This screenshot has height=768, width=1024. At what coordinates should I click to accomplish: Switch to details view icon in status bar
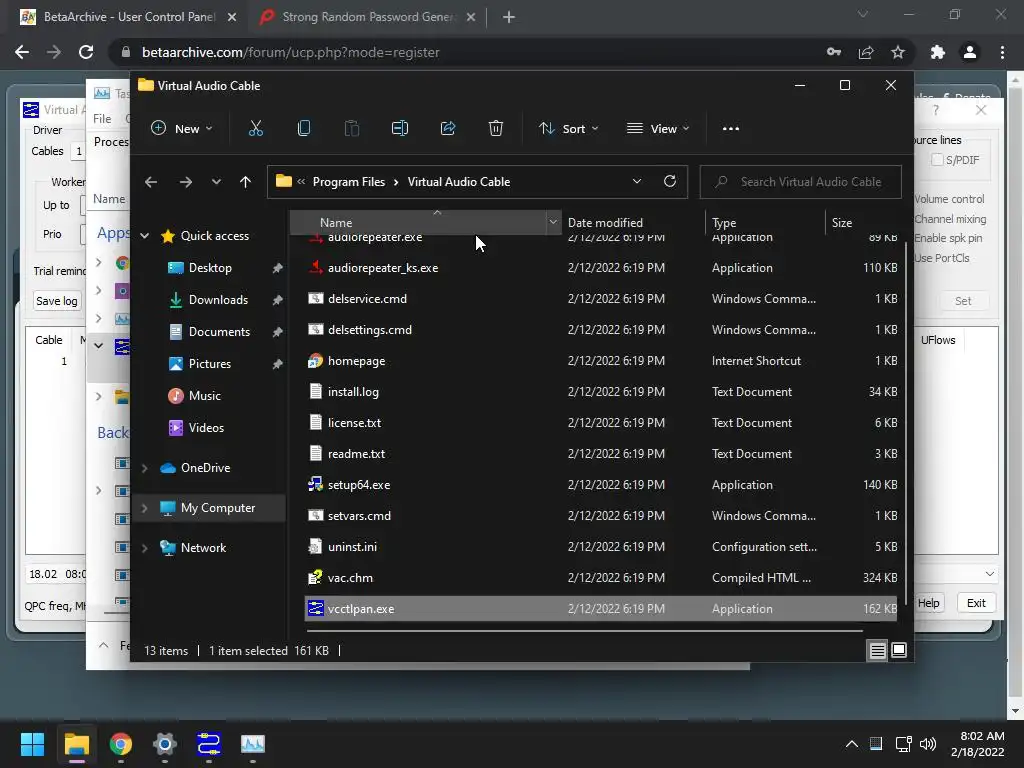click(877, 650)
